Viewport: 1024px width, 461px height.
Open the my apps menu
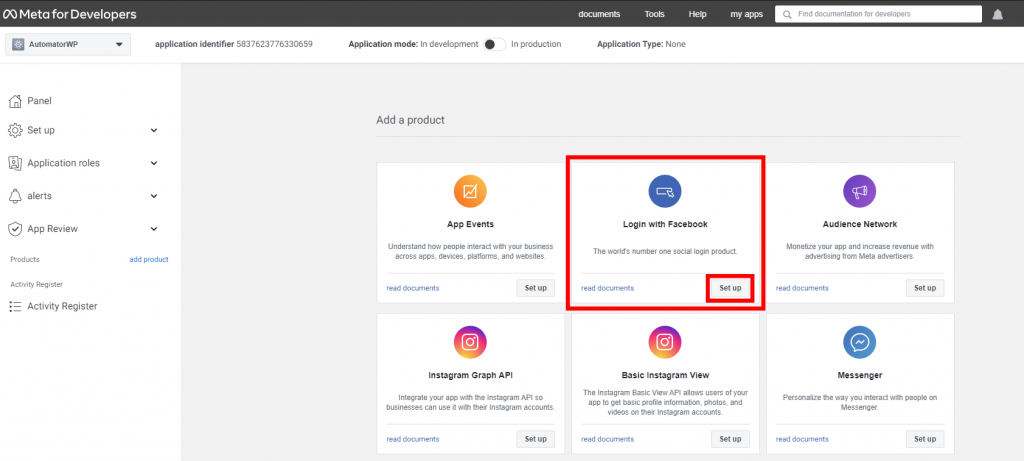tap(746, 14)
